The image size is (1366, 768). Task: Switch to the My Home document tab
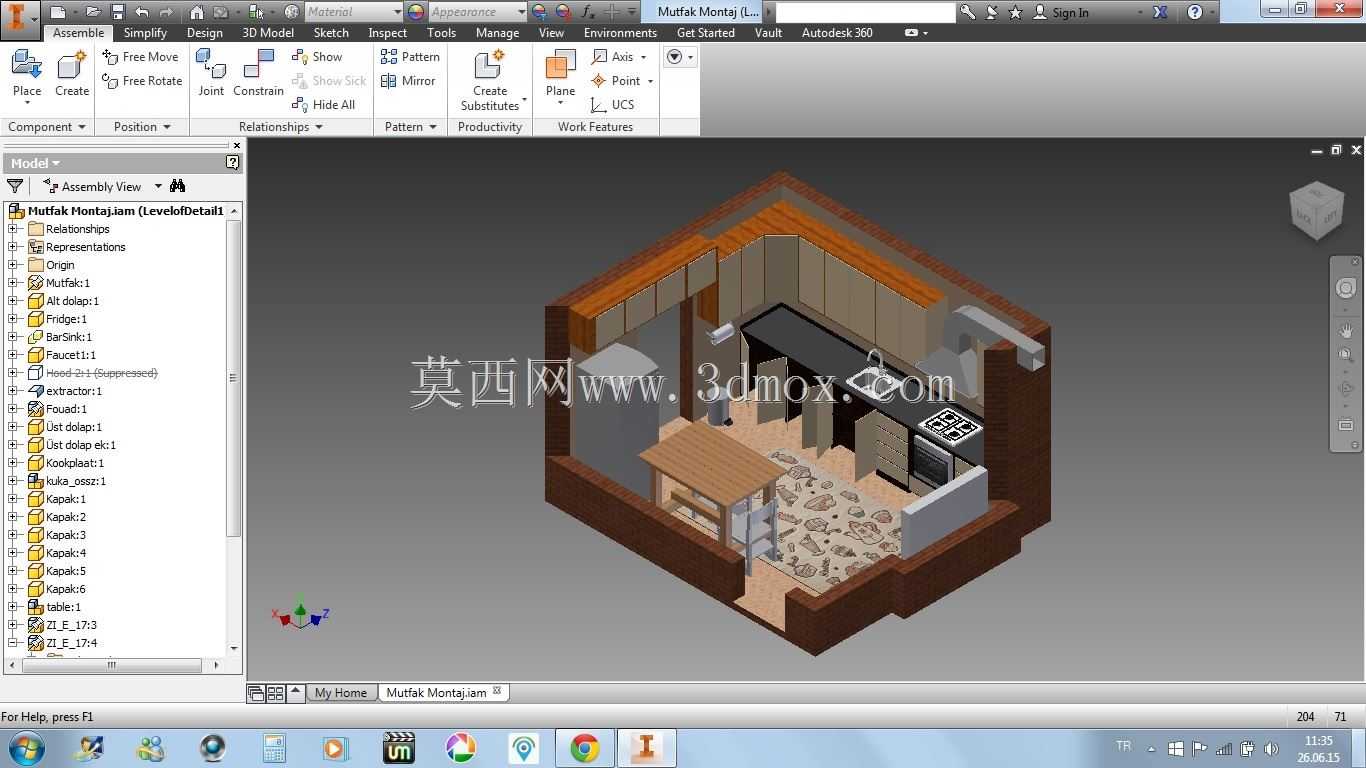tap(341, 693)
